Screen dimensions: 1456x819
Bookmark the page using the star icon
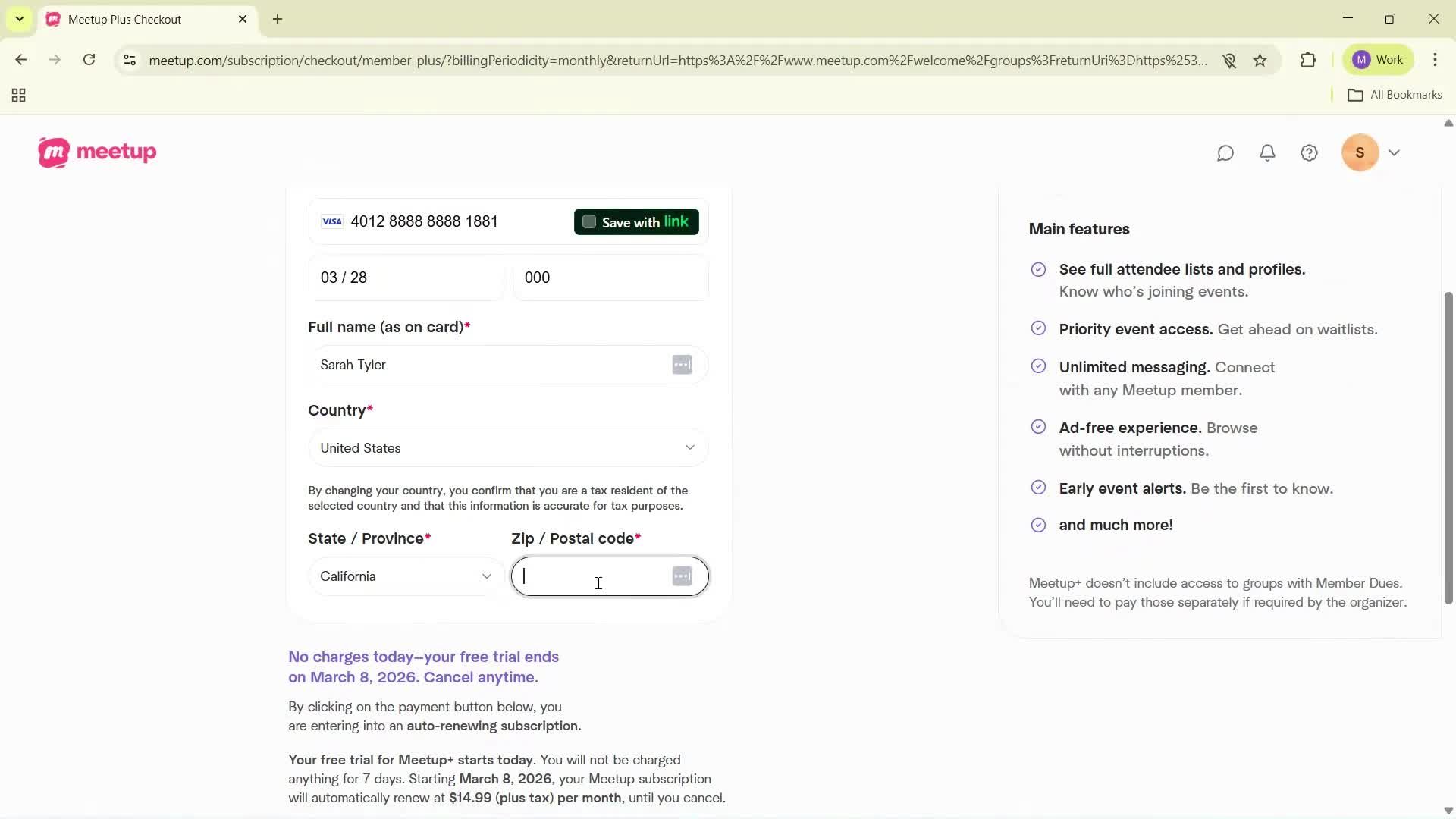click(x=1260, y=60)
